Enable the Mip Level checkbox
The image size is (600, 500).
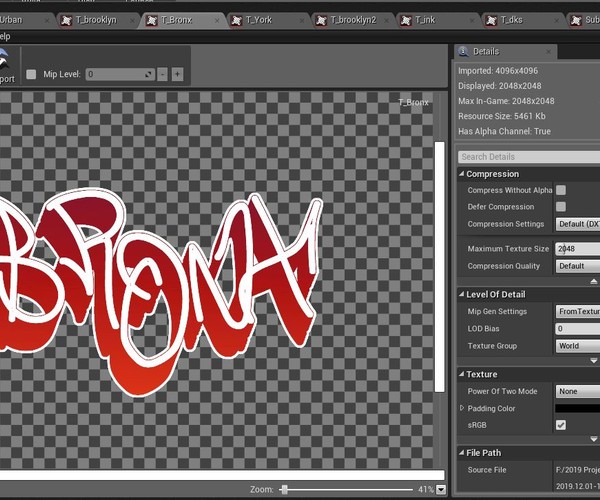coord(31,74)
